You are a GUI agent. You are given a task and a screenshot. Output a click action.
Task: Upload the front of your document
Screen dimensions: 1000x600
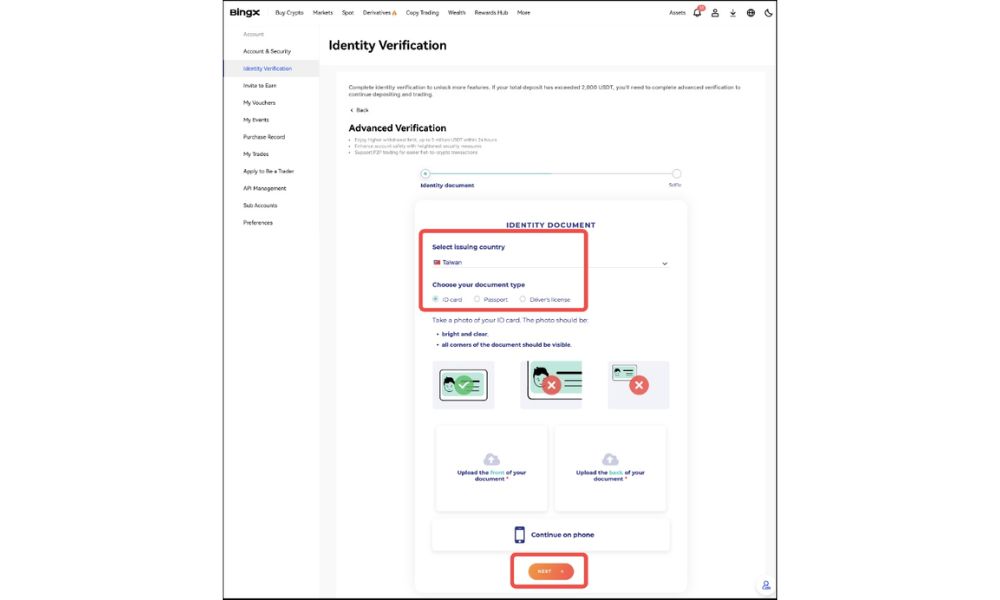491,468
